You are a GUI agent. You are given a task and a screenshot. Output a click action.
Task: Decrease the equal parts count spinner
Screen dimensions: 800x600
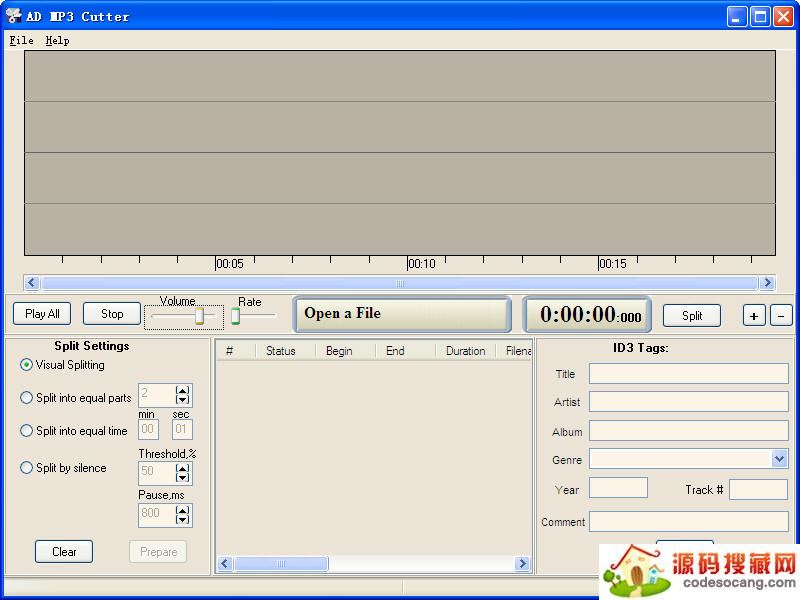click(182, 401)
